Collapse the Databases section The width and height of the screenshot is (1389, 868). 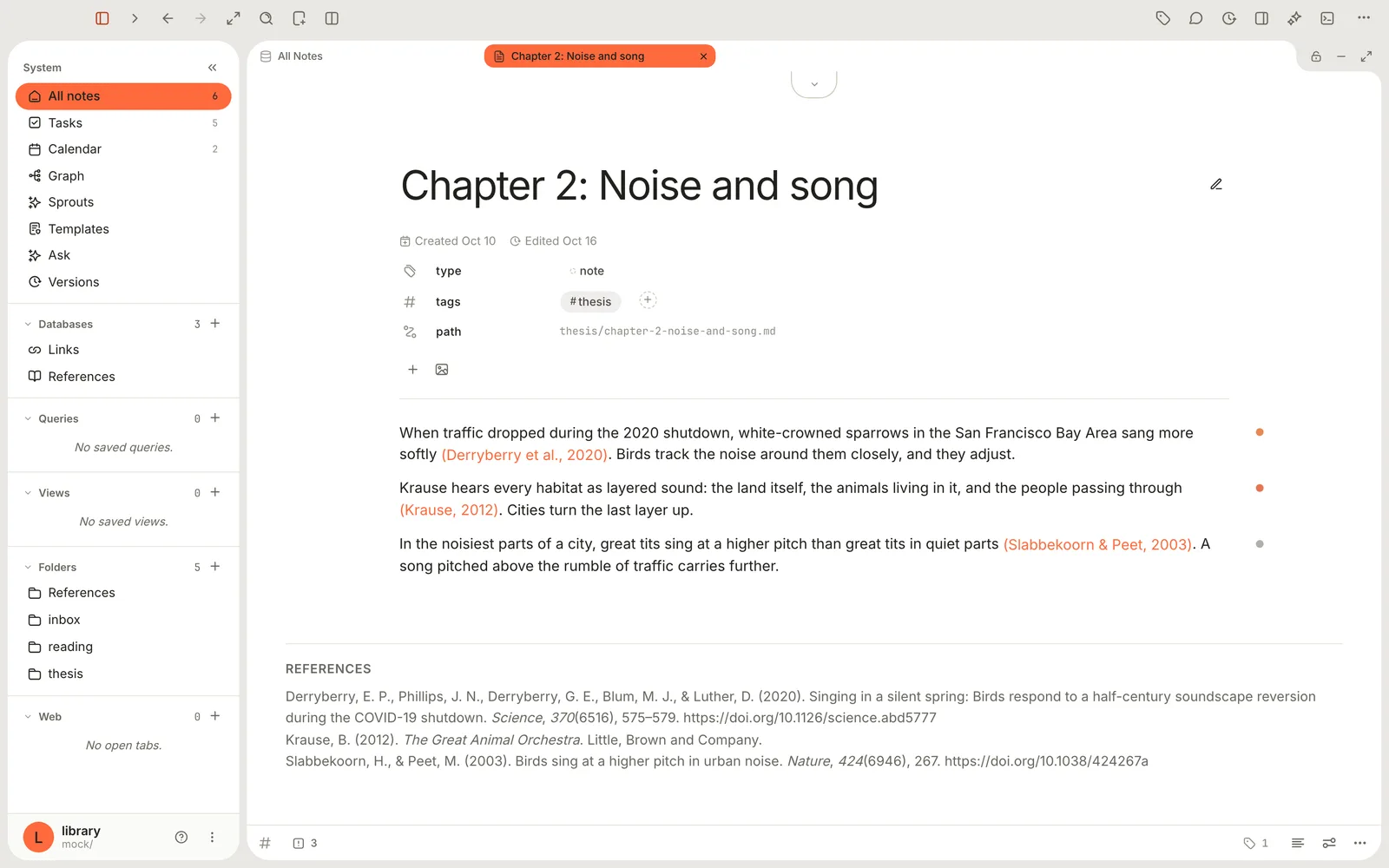pyautogui.click(x=28, y=325)
